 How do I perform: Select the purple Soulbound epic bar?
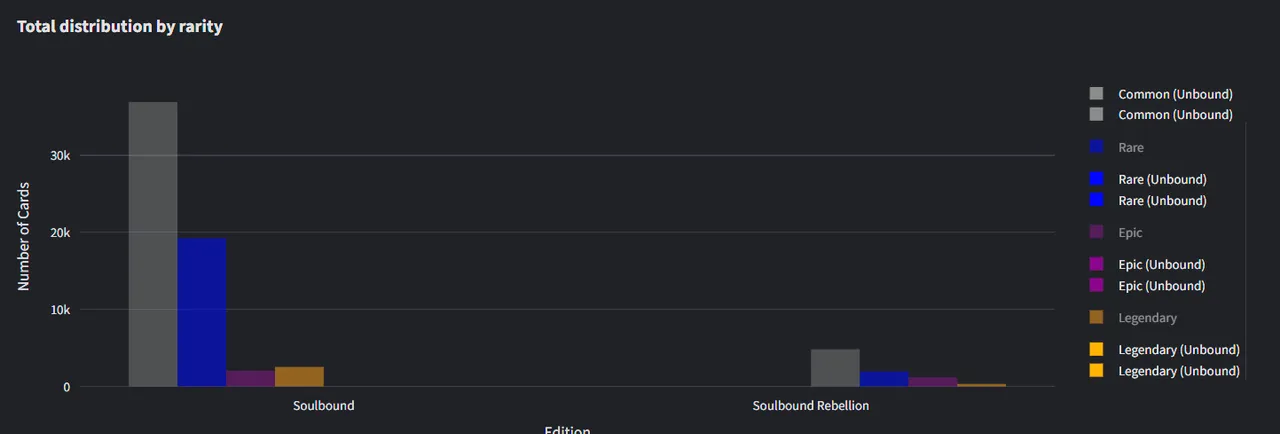tap(250, 378)
